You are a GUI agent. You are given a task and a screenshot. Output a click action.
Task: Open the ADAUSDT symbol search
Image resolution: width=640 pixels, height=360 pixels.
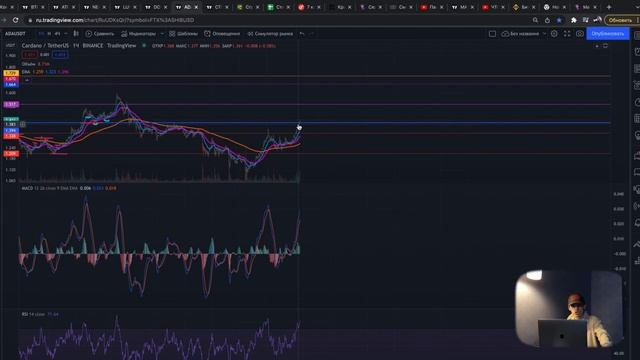click(15, 33)
